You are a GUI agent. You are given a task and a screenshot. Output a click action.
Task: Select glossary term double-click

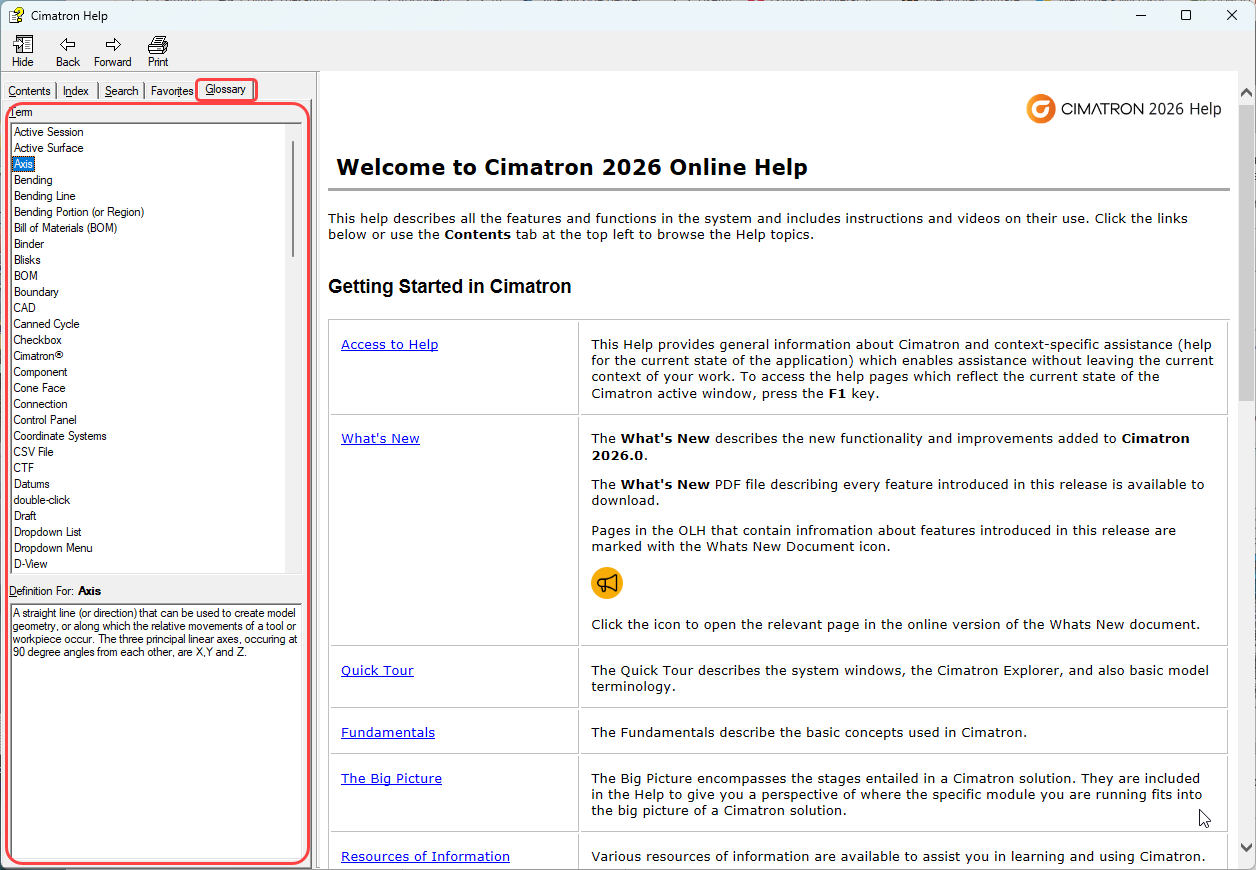(42, 500)
